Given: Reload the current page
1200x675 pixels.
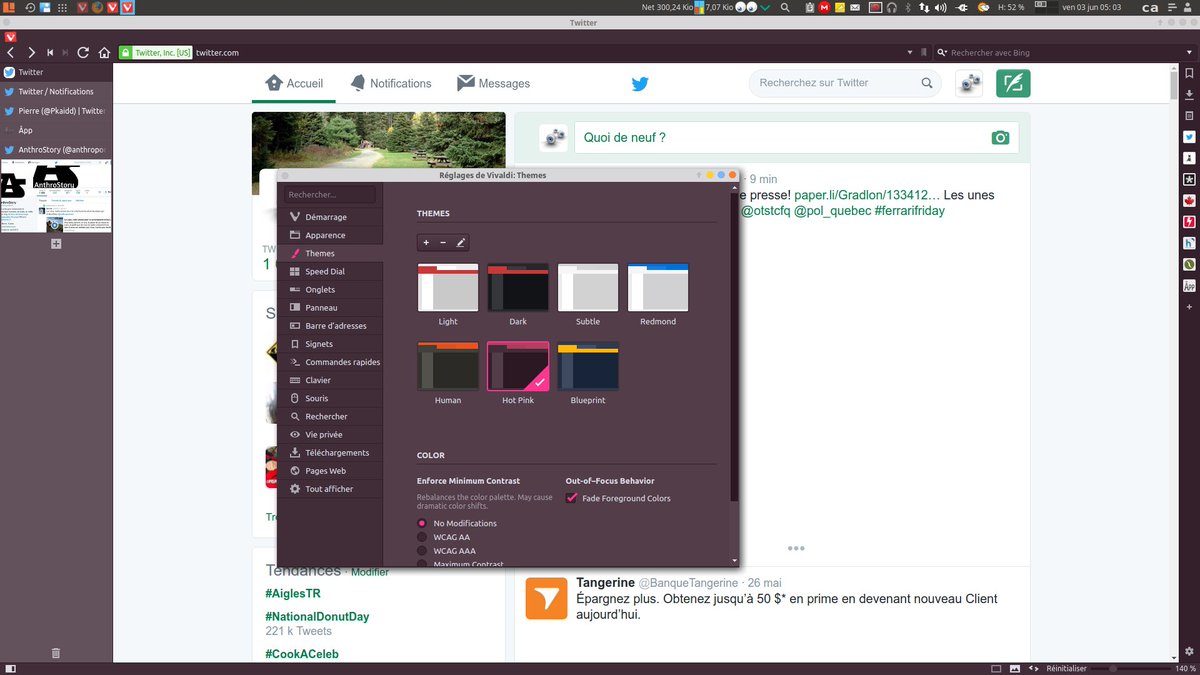Looking at the screenshot, I should point(83,52).
